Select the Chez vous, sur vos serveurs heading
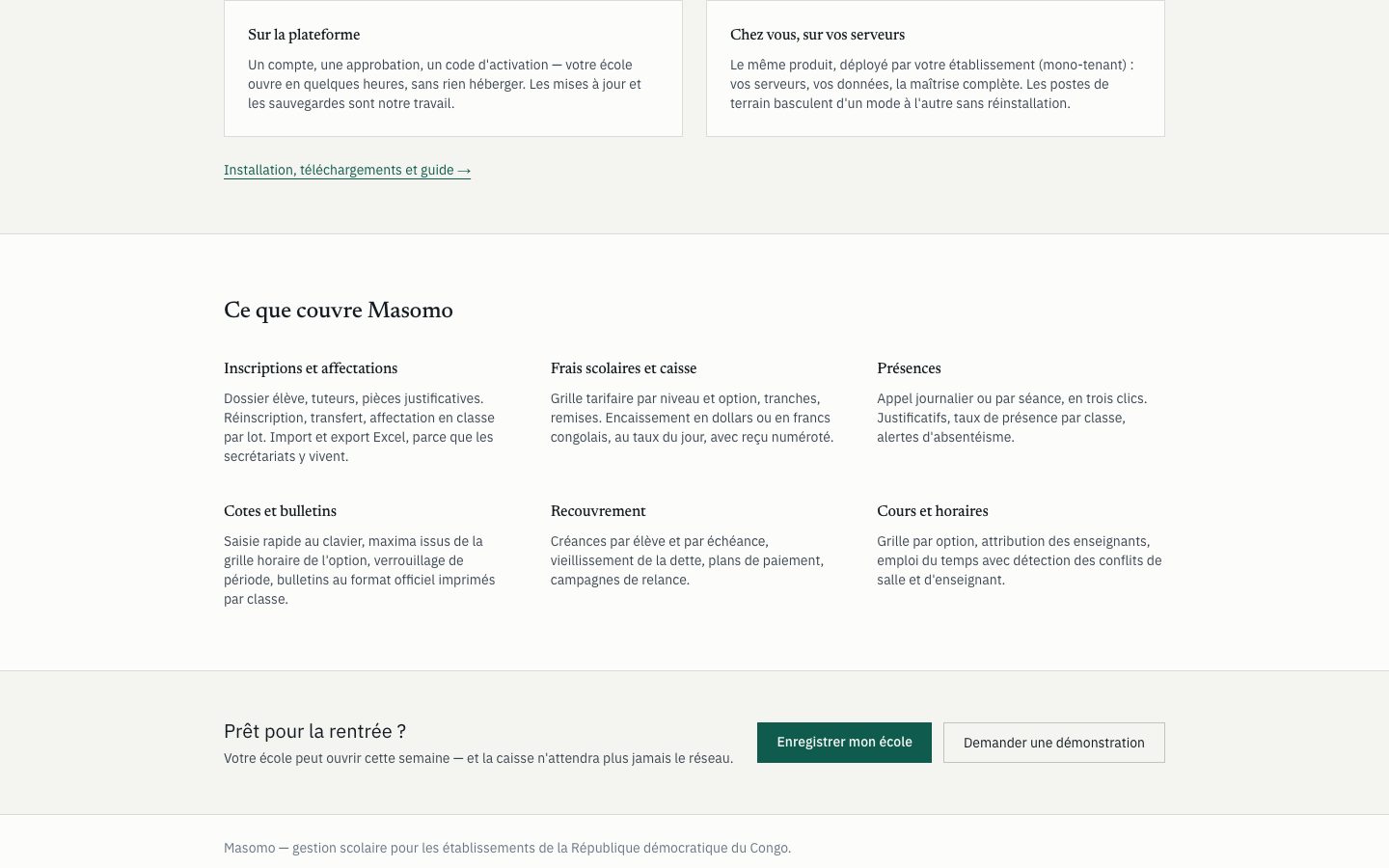This screenshot has width=1389, height=868. point(817,35)
